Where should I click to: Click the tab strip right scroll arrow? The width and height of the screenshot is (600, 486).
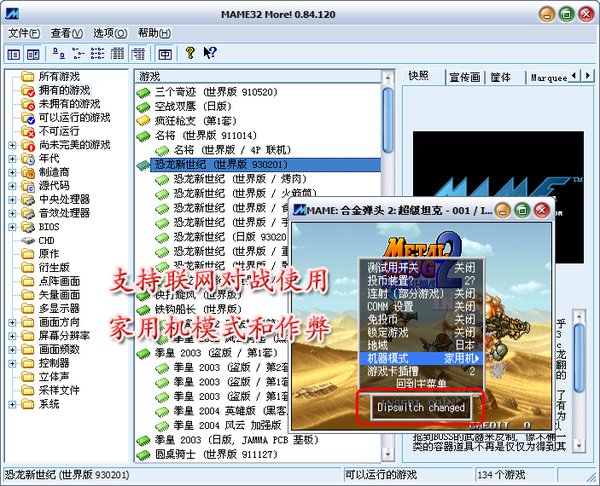click(x=589, y=76)
